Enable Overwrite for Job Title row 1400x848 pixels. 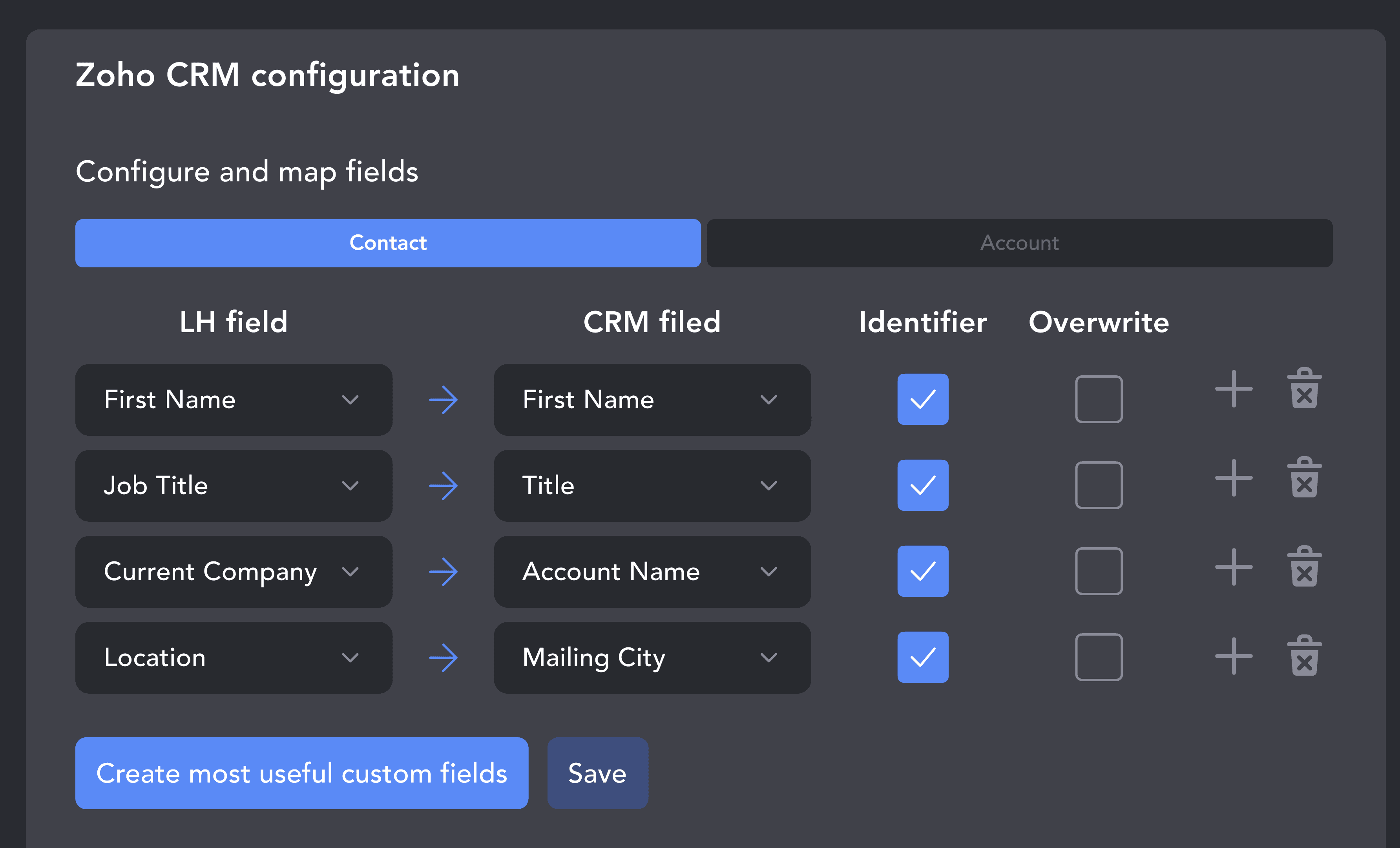[1099, 485]
